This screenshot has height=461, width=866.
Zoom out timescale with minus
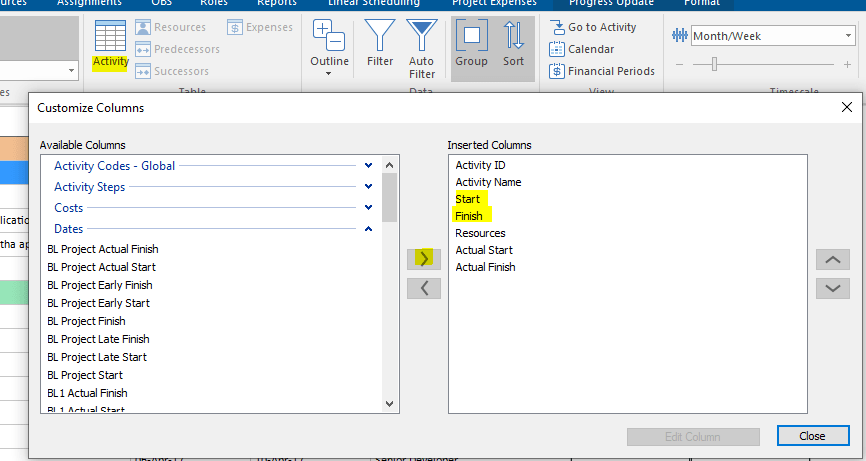click(679, 65)
